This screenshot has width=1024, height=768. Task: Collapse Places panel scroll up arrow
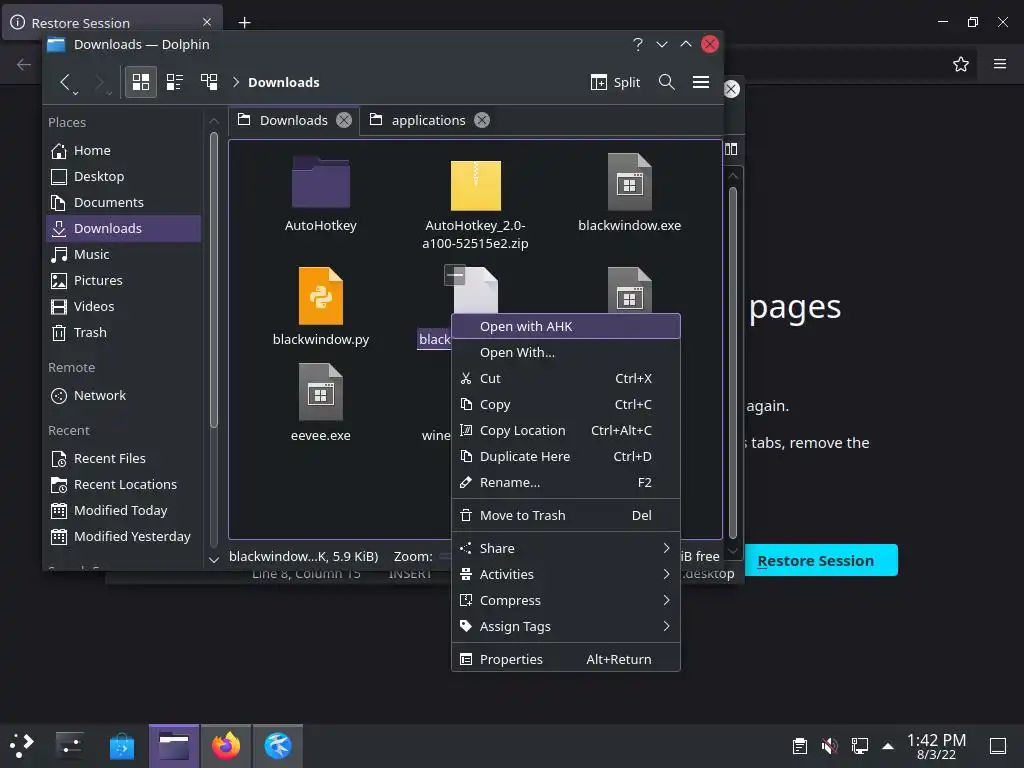coord(214,121)
